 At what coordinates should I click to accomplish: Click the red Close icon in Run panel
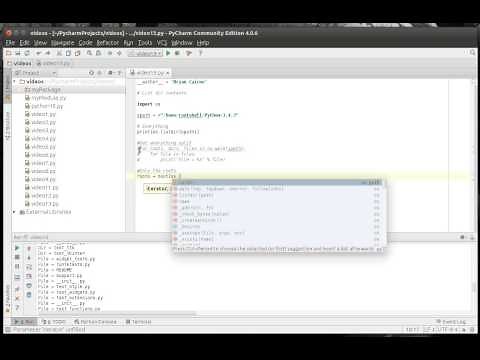click(17, 298)
